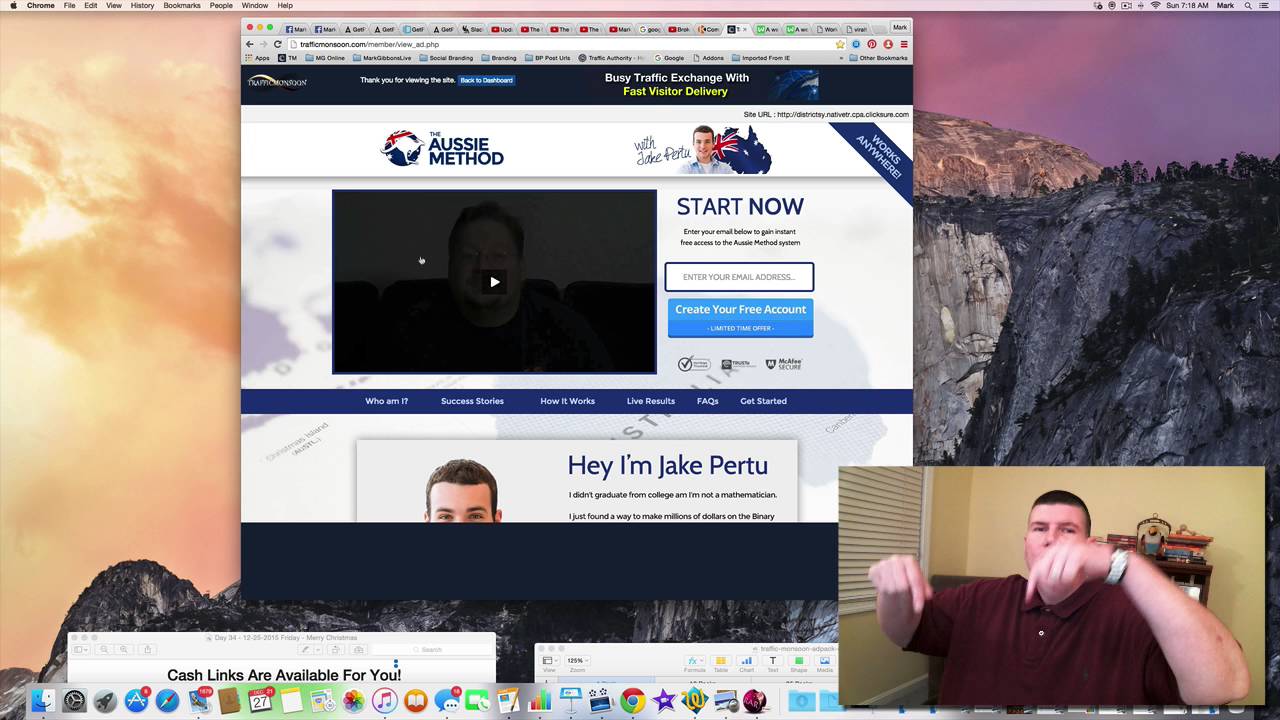1280x720 pixels.
Task: Open Notes in the Dock
Action: coord(291,701)
